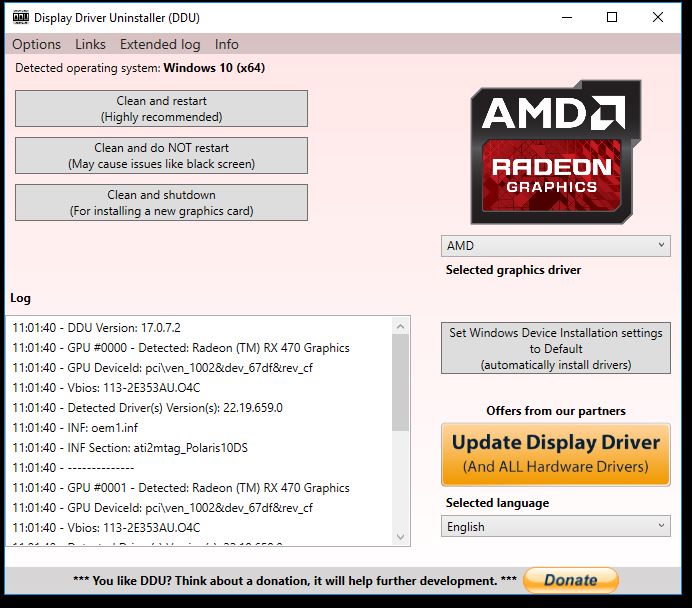Maximize the DDU window

pyautogui.click(x=612, y=17)
